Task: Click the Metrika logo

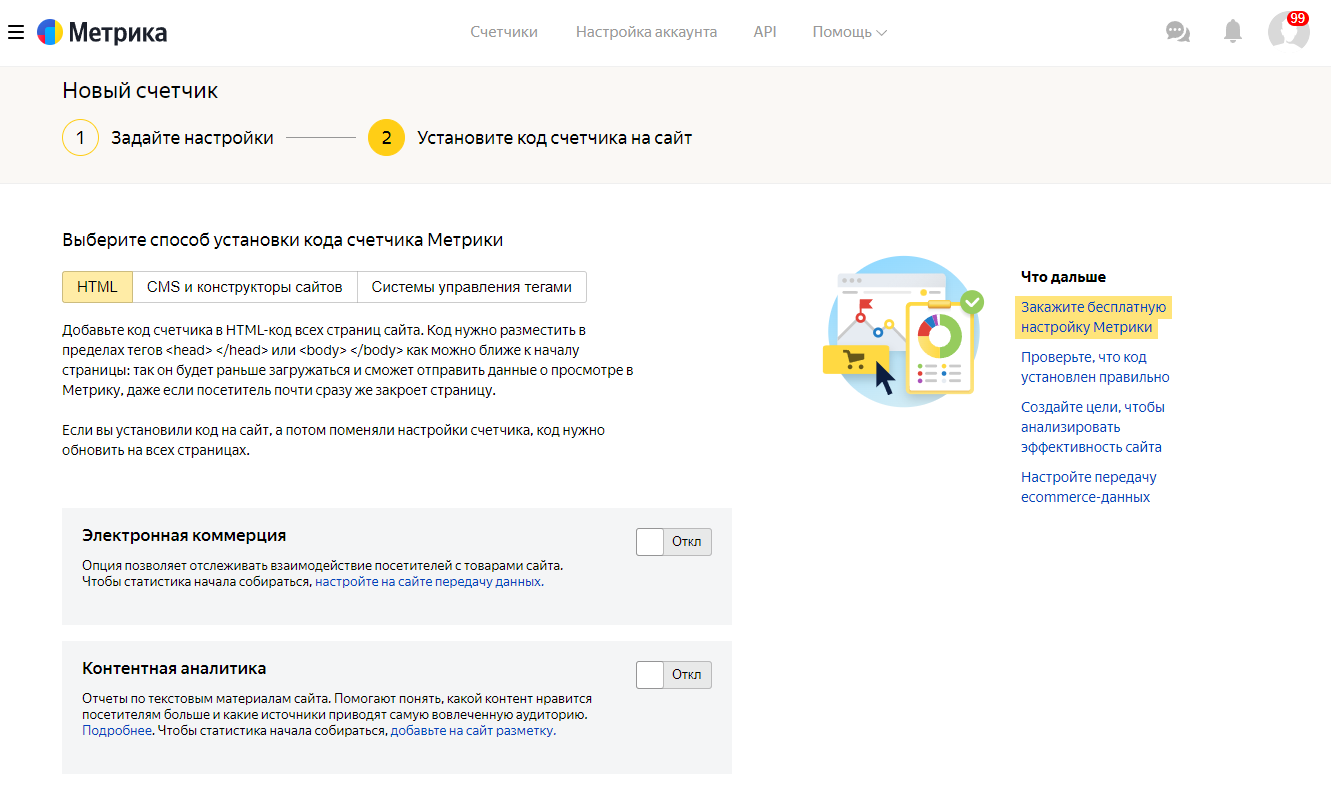Action: click(x=103, y=33)
